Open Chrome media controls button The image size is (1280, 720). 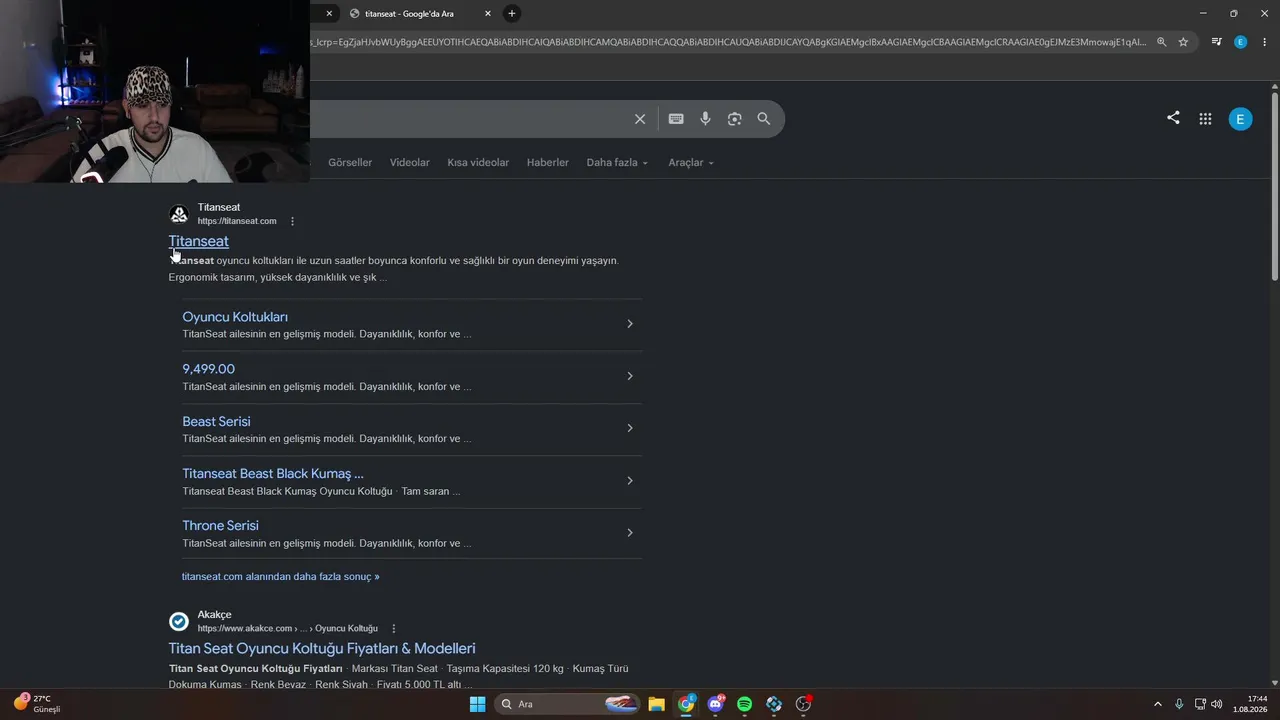[1216, 42]
